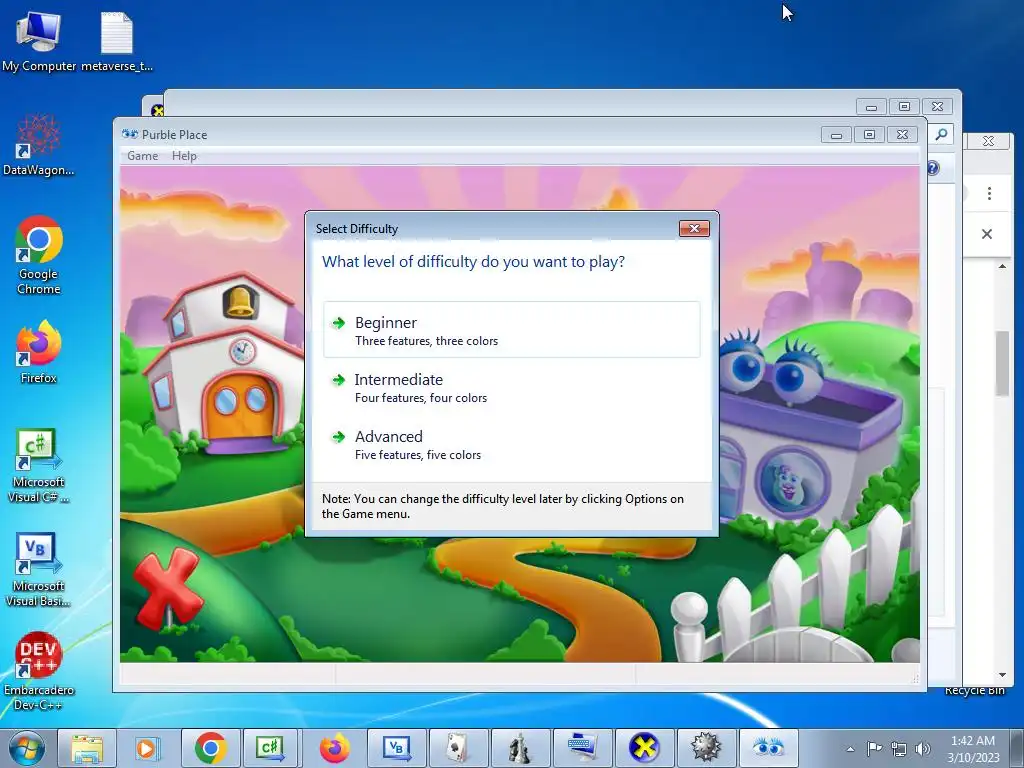1024x768 pixels.
Task: Select the Google Chrome desktop shortcut
Action: tap(39, 255)
